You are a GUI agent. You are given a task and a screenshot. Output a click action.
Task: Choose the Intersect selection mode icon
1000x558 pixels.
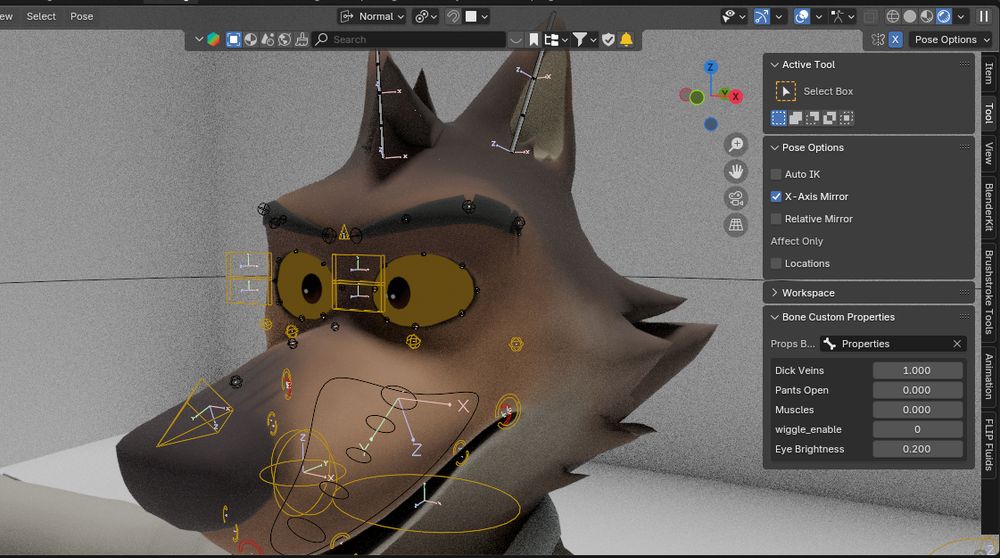pyautogui.click(x=846, y=118)
